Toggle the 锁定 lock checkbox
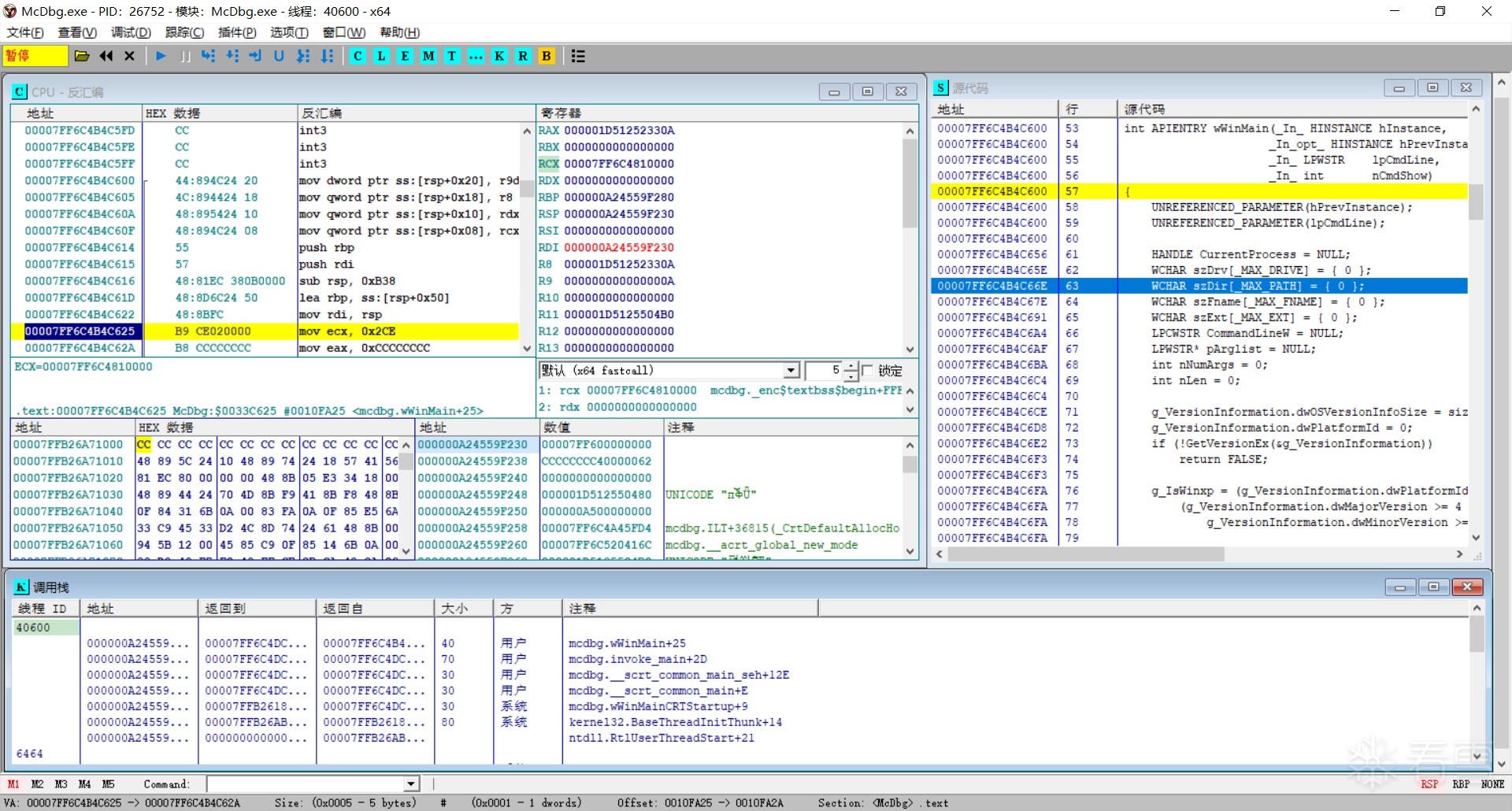Viewport: 1512px width, 811px height. pyautogui.click(x=868, y=370)
